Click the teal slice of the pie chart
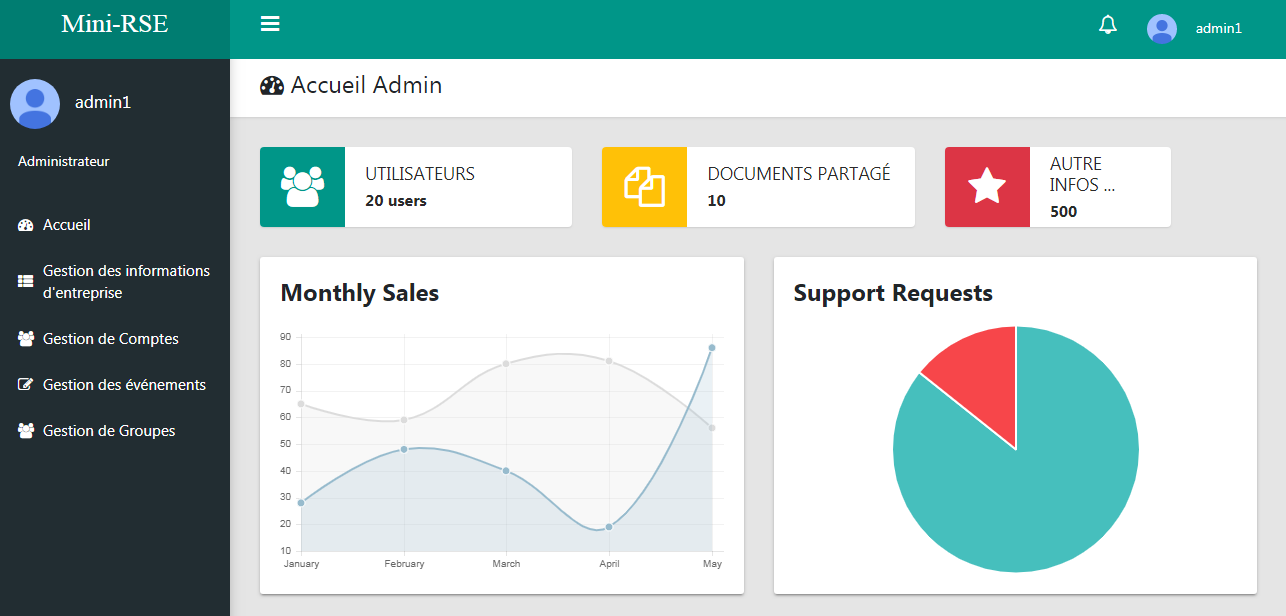1286x616 pixels. [x=1040, y=480]
